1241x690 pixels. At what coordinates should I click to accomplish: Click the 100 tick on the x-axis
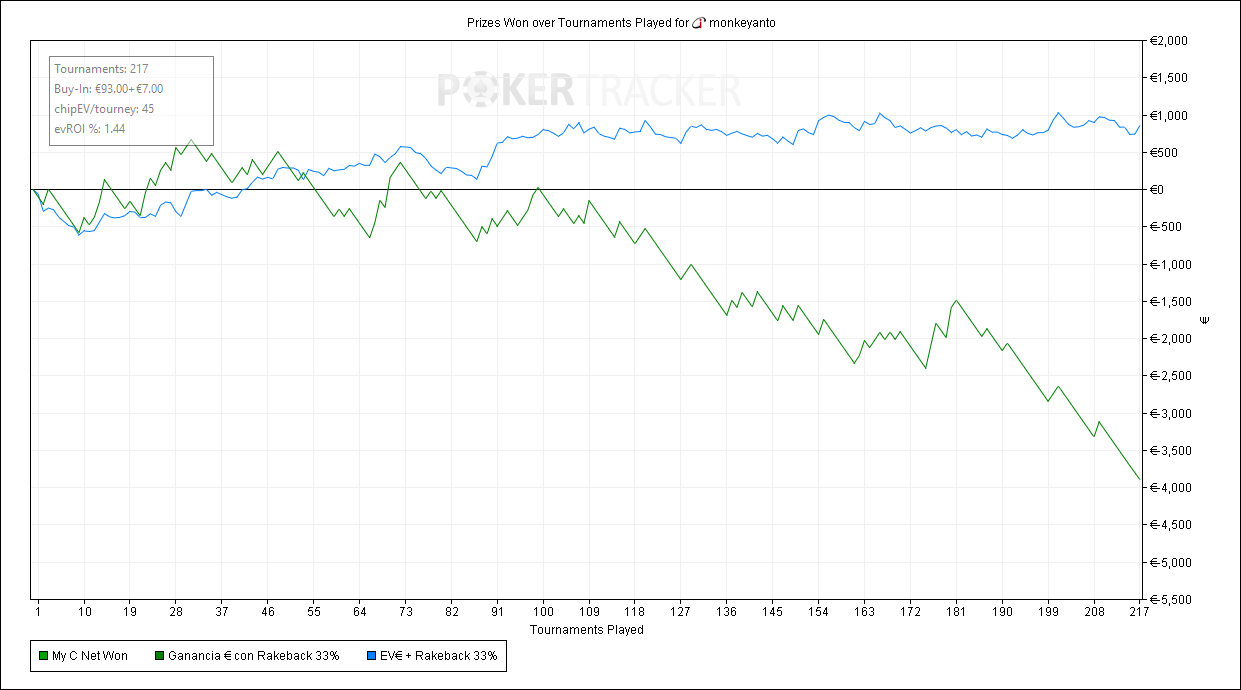543,611
